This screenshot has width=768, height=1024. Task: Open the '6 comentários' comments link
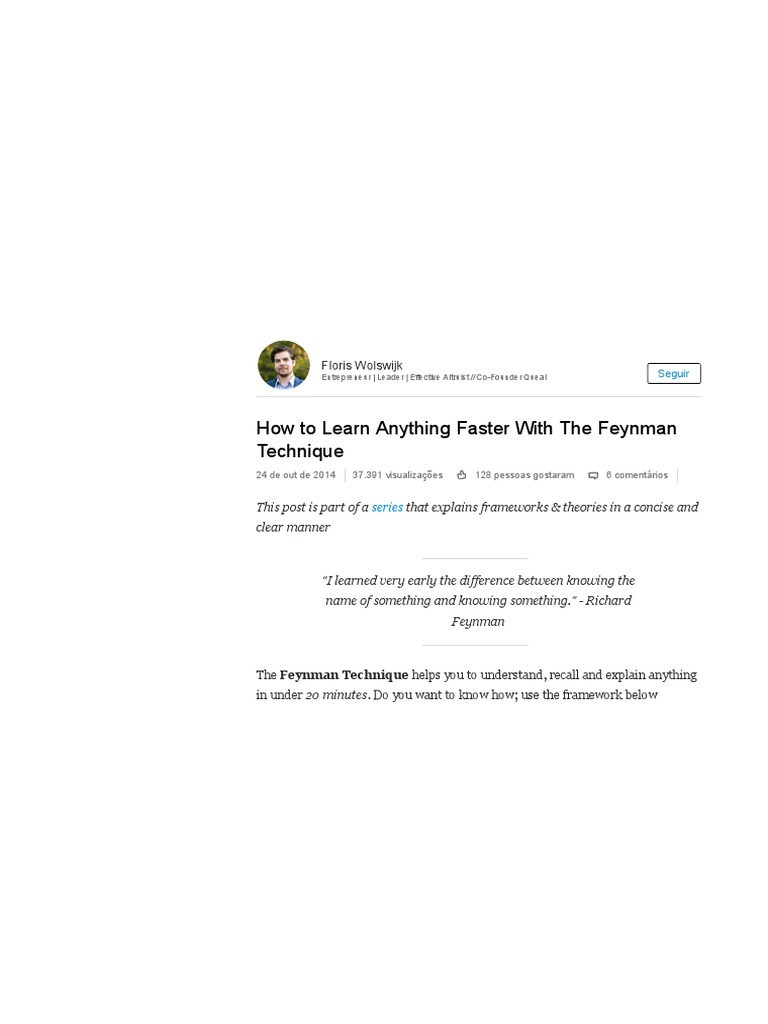(637, 475)
